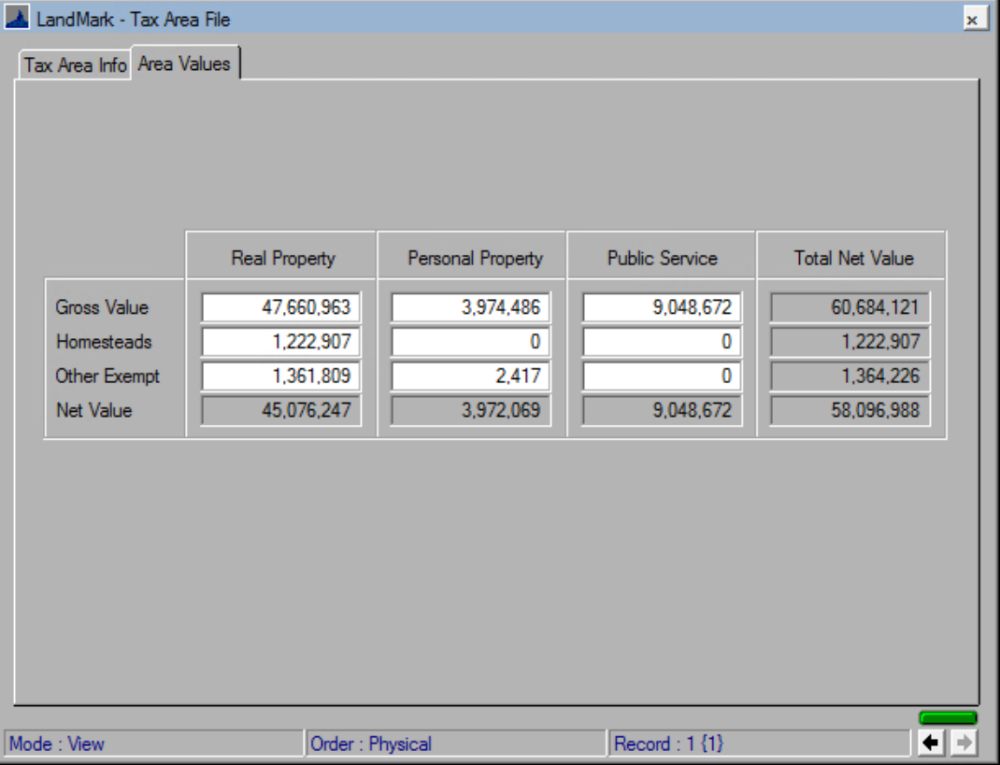Select the Public Service Homesteads field

[660, 342]
